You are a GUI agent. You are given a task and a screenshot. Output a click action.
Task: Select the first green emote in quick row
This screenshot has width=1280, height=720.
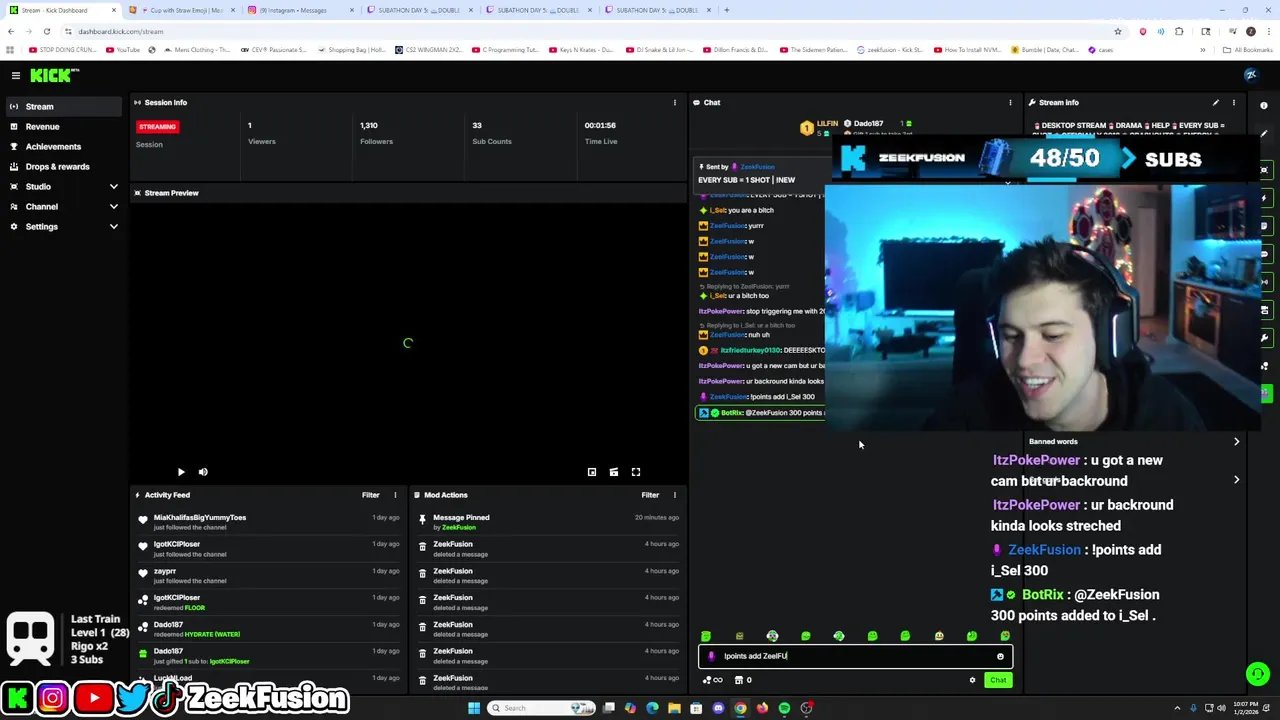tap(706, 636)
